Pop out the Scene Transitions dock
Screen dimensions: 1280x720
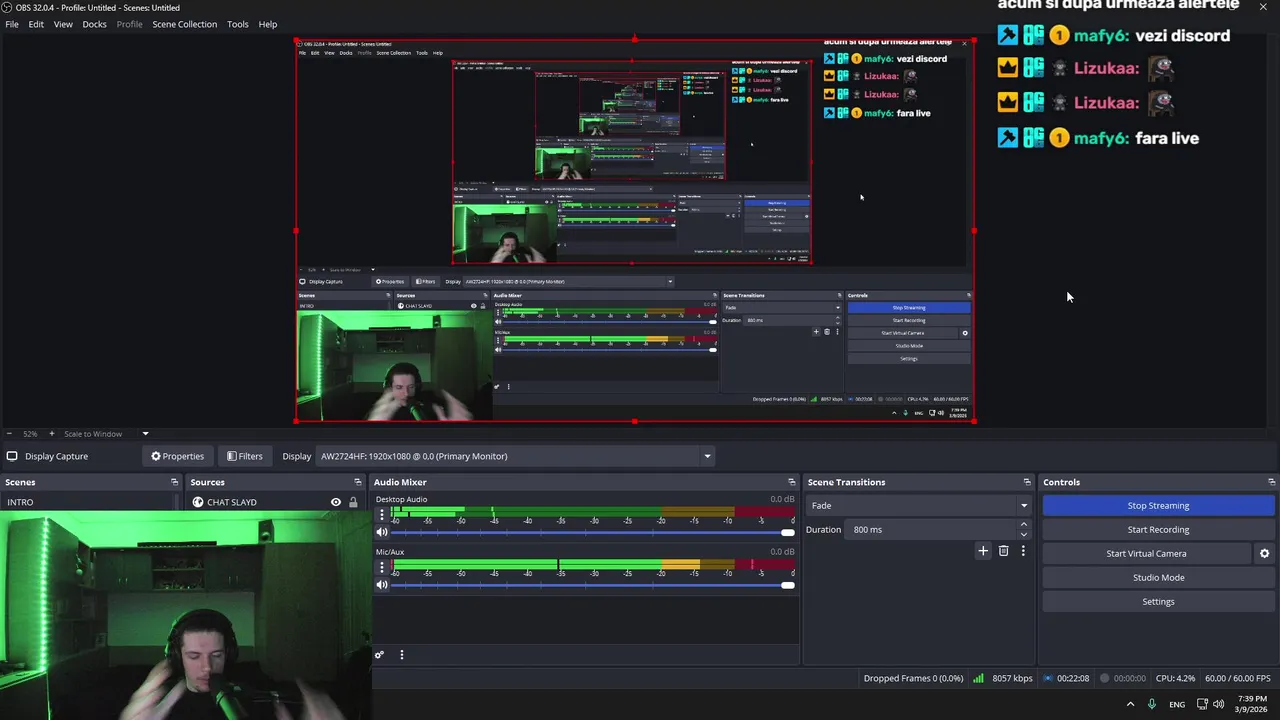click(x=1026, y=482)
